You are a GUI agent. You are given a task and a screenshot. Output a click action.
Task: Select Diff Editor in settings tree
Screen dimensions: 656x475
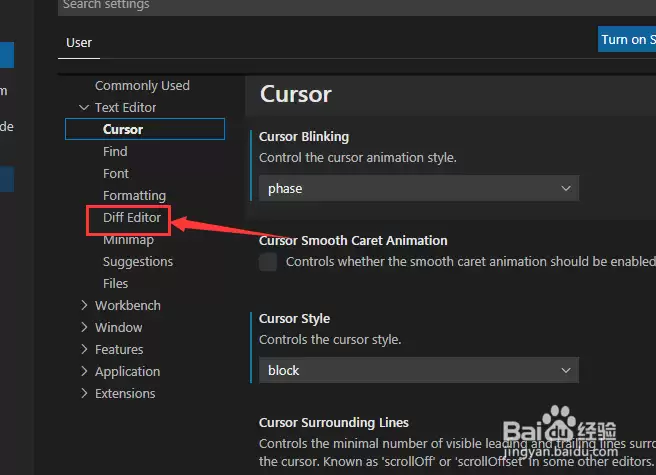132,218
